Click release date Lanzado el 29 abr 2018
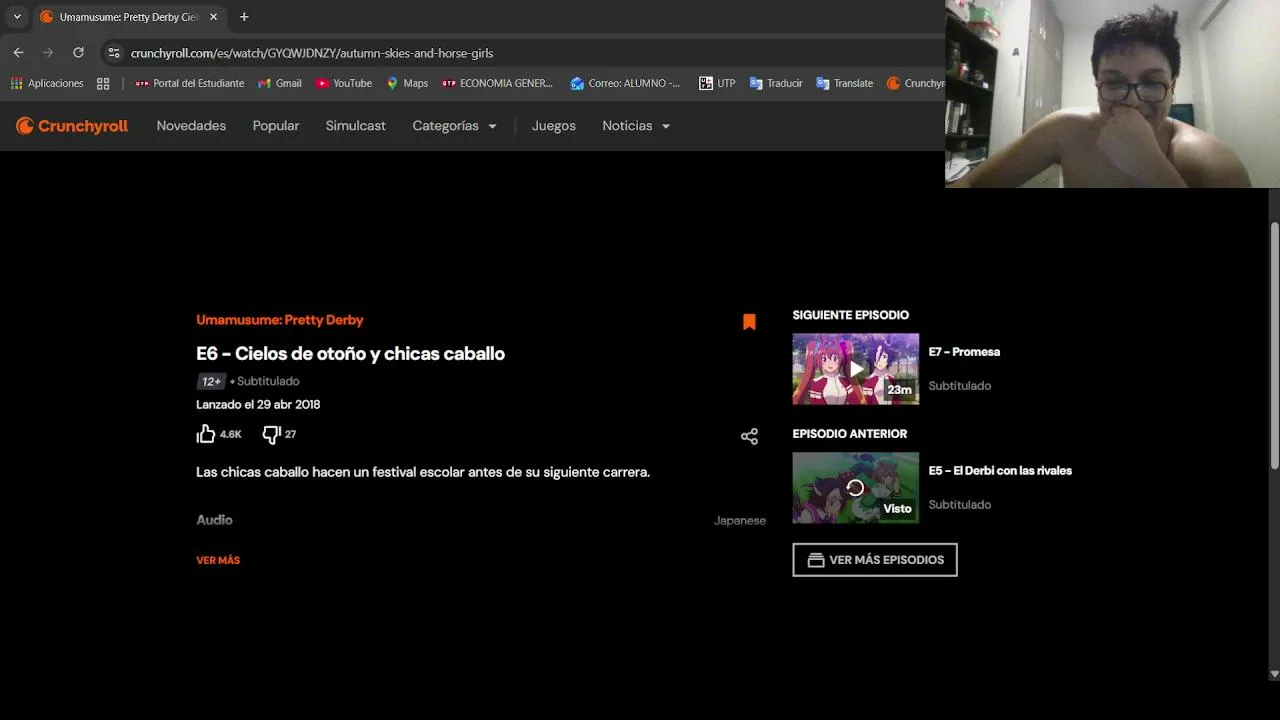Screen dimensions: 1280x720 pos(258,405)
